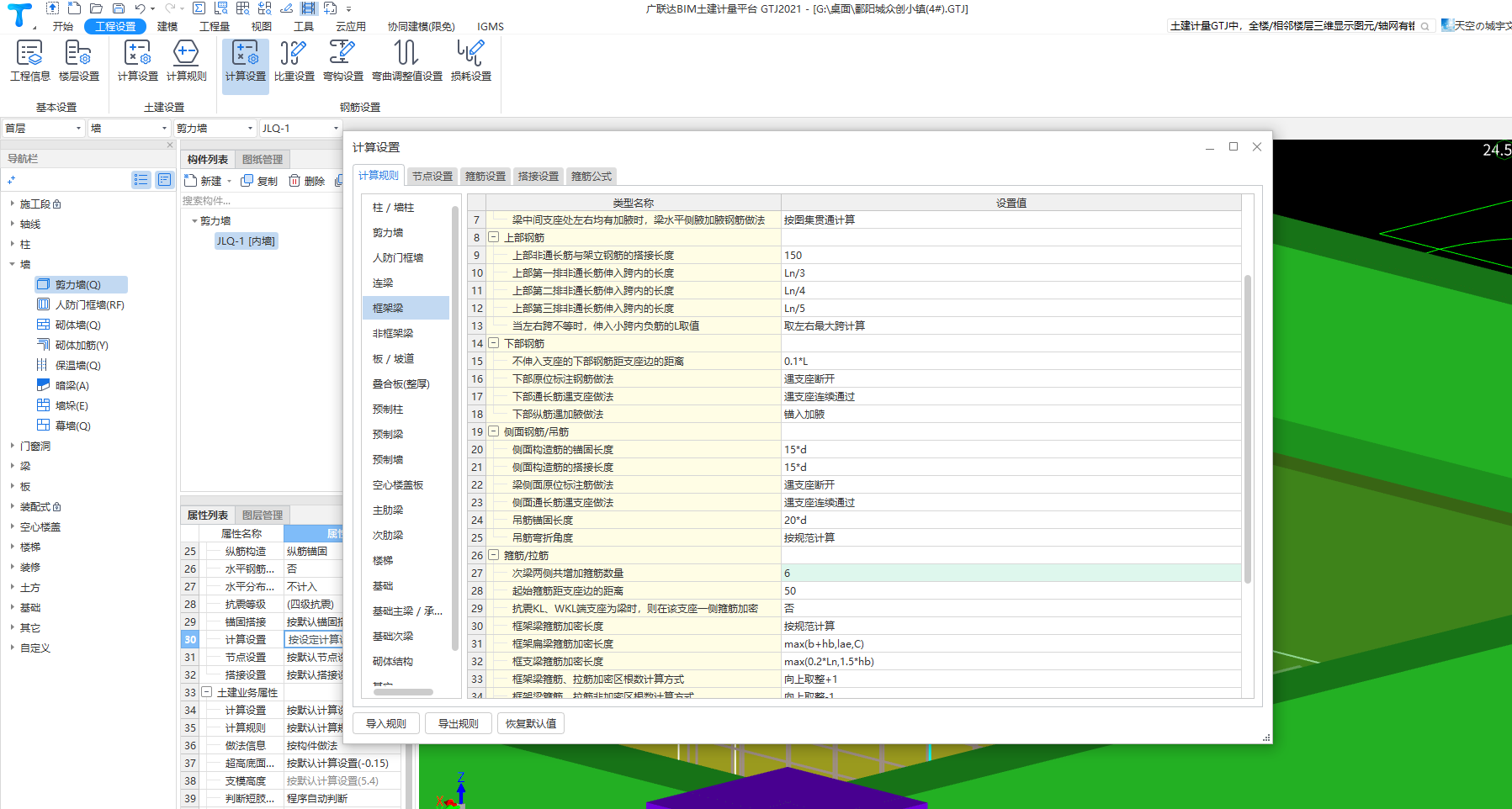
Task: Click the upload icon in quick access toolbar
Action: pos(52,8)
